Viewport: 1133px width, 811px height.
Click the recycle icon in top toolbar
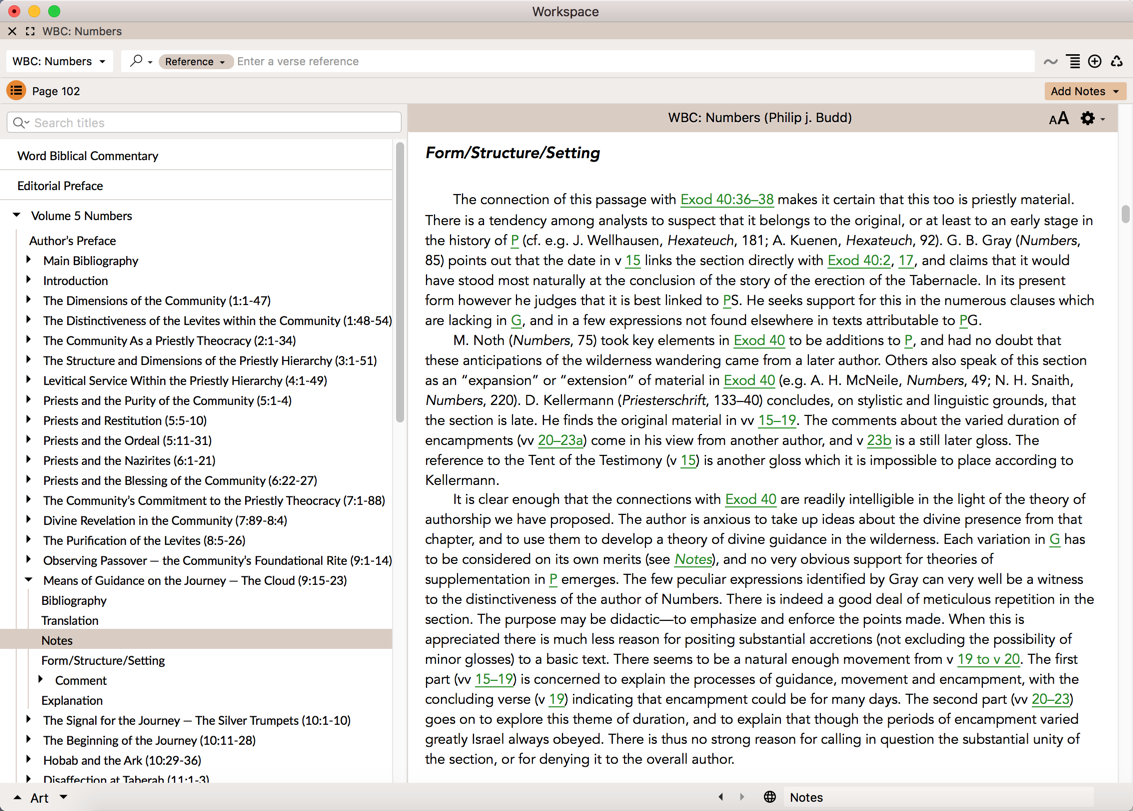(1117, 62)
